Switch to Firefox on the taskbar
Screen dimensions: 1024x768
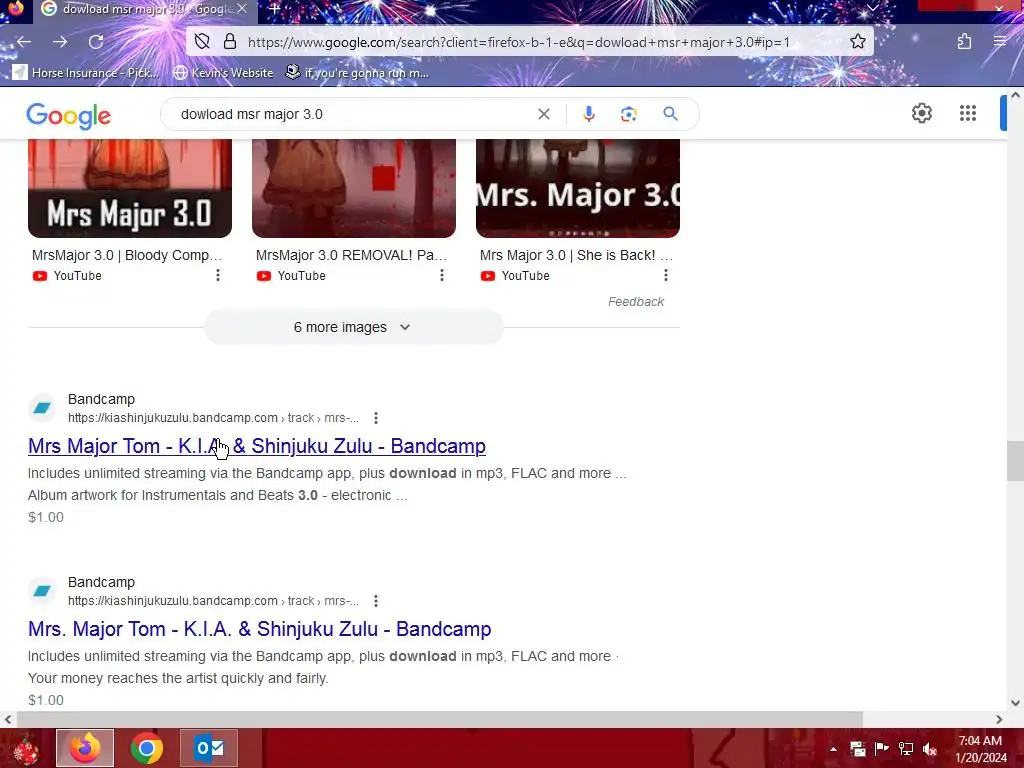[85, 748]
